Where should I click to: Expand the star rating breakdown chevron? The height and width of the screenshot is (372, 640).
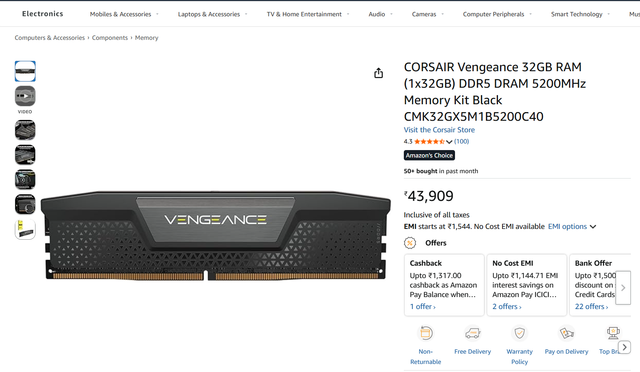point(449,142)
